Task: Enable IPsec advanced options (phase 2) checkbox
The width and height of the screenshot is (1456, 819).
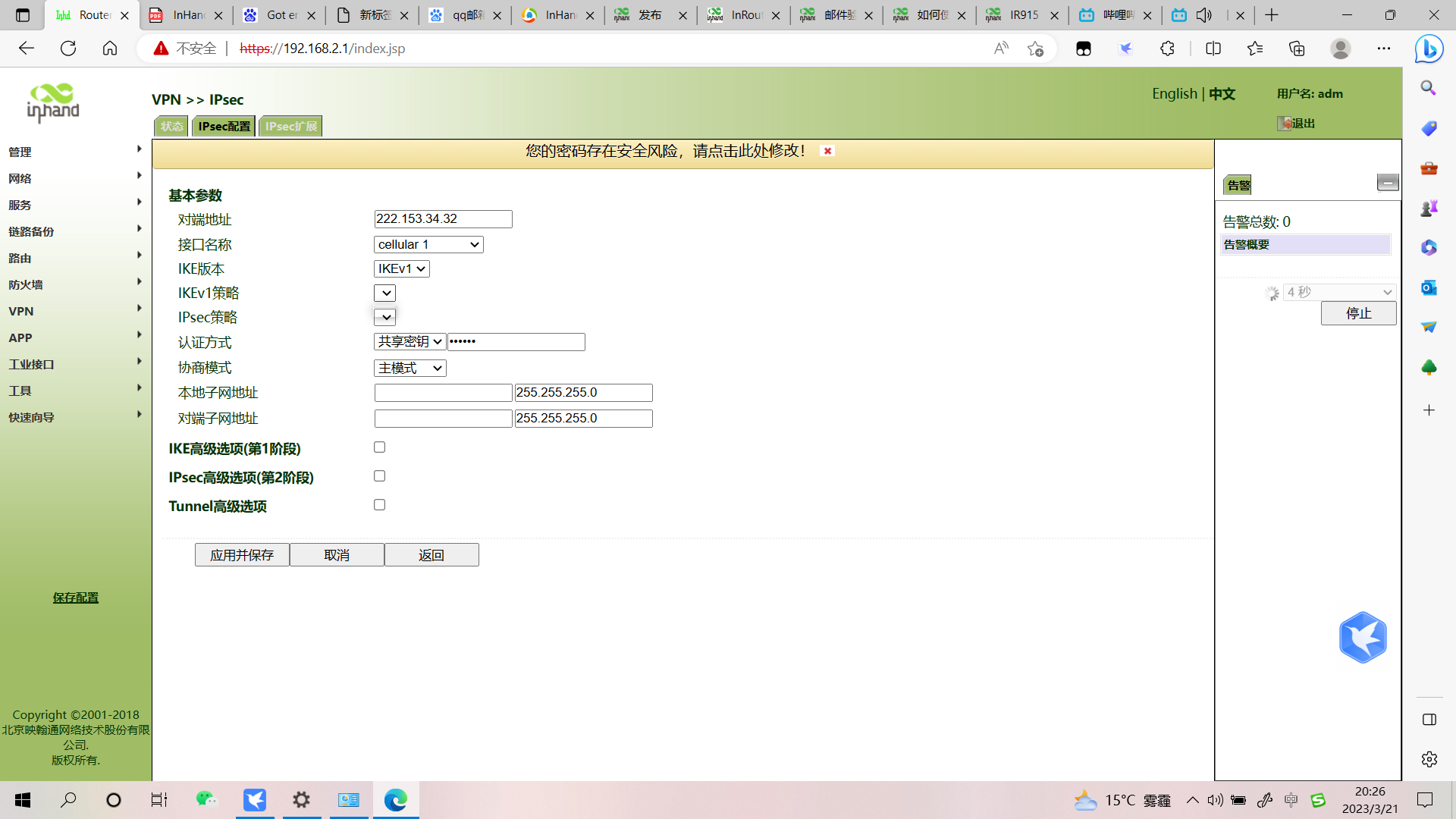Action: tap(379, 476)
